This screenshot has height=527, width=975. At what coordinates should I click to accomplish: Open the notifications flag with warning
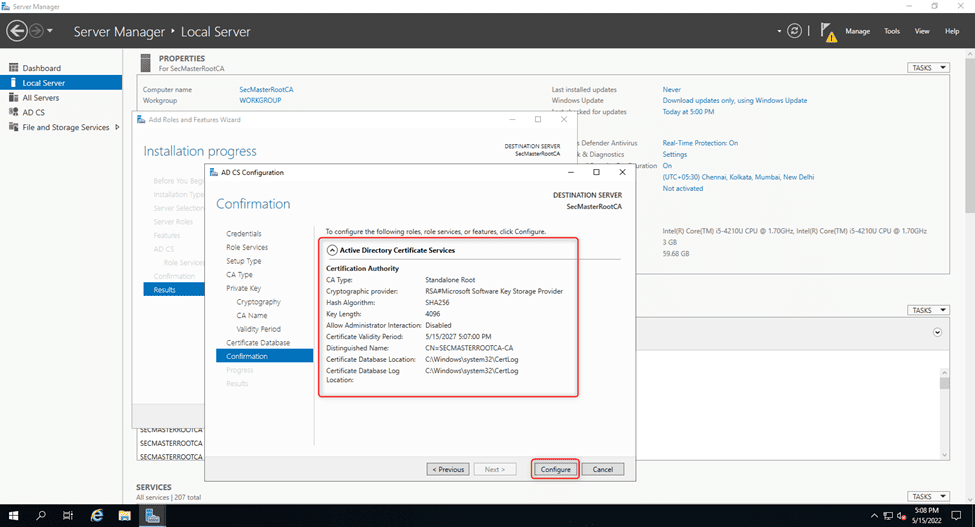tap(828, 32)
